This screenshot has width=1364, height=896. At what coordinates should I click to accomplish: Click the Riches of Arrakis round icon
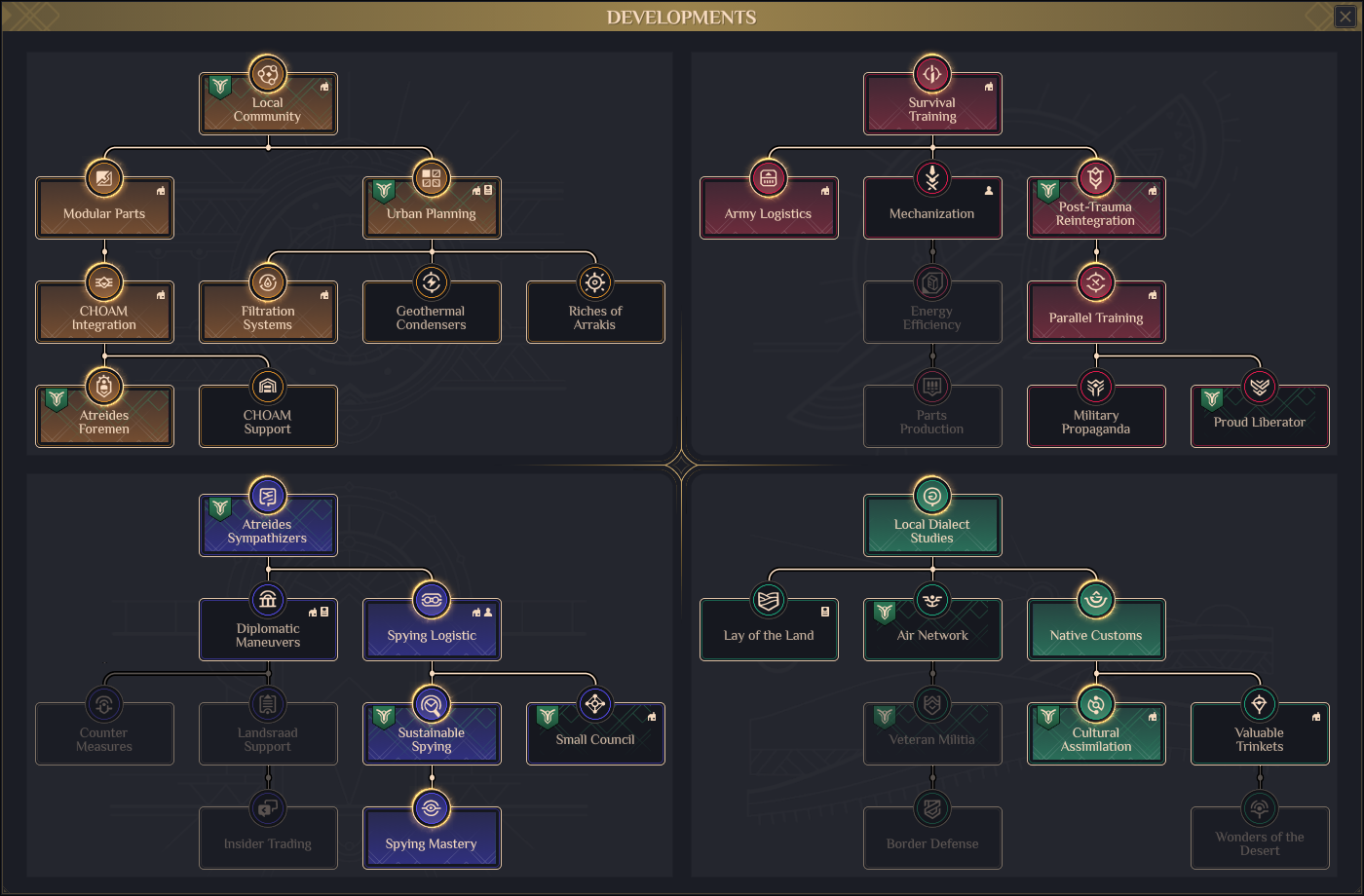(x=595, y=282)
